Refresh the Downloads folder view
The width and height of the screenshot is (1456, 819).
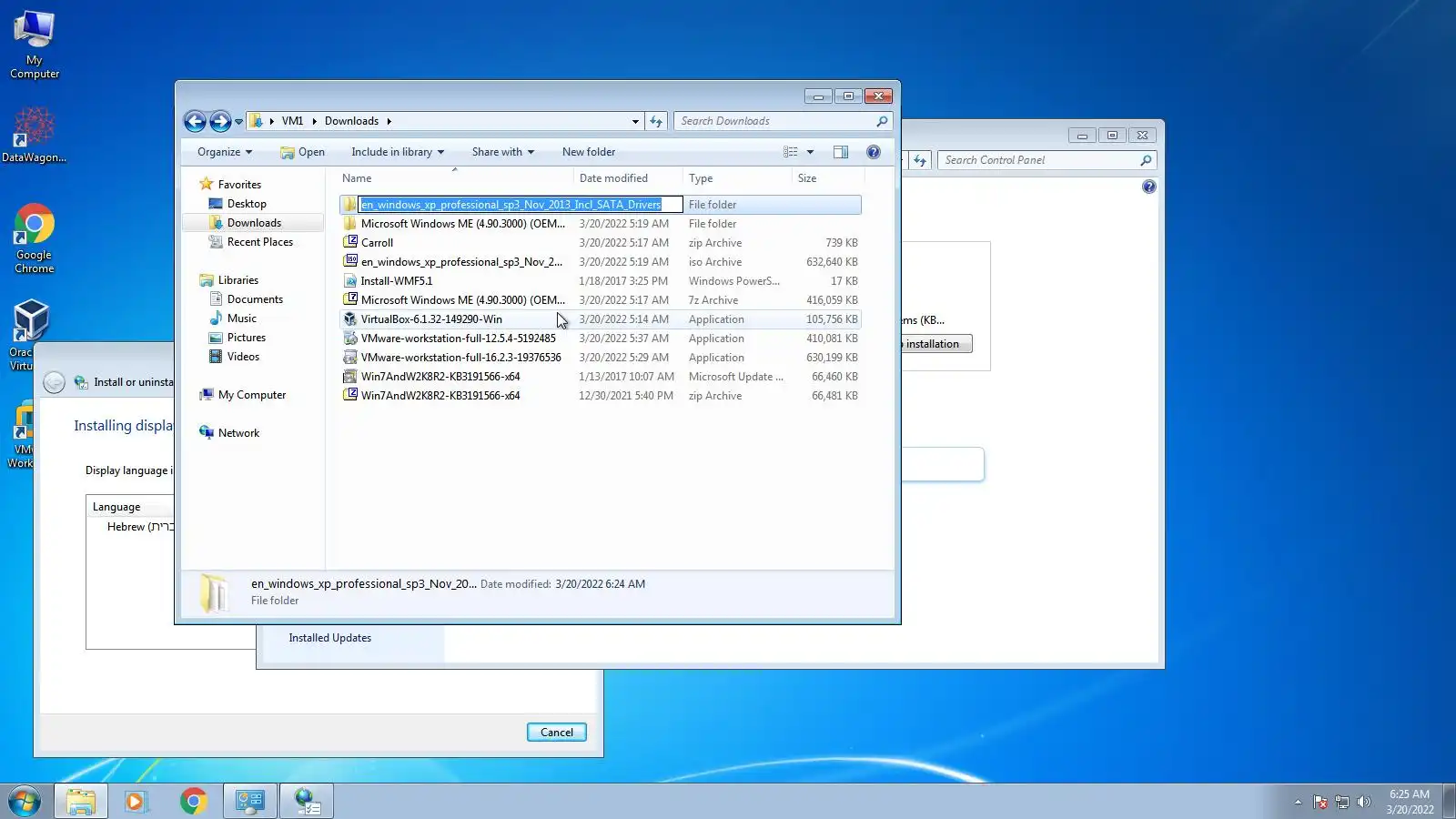(x=656, y=121)
